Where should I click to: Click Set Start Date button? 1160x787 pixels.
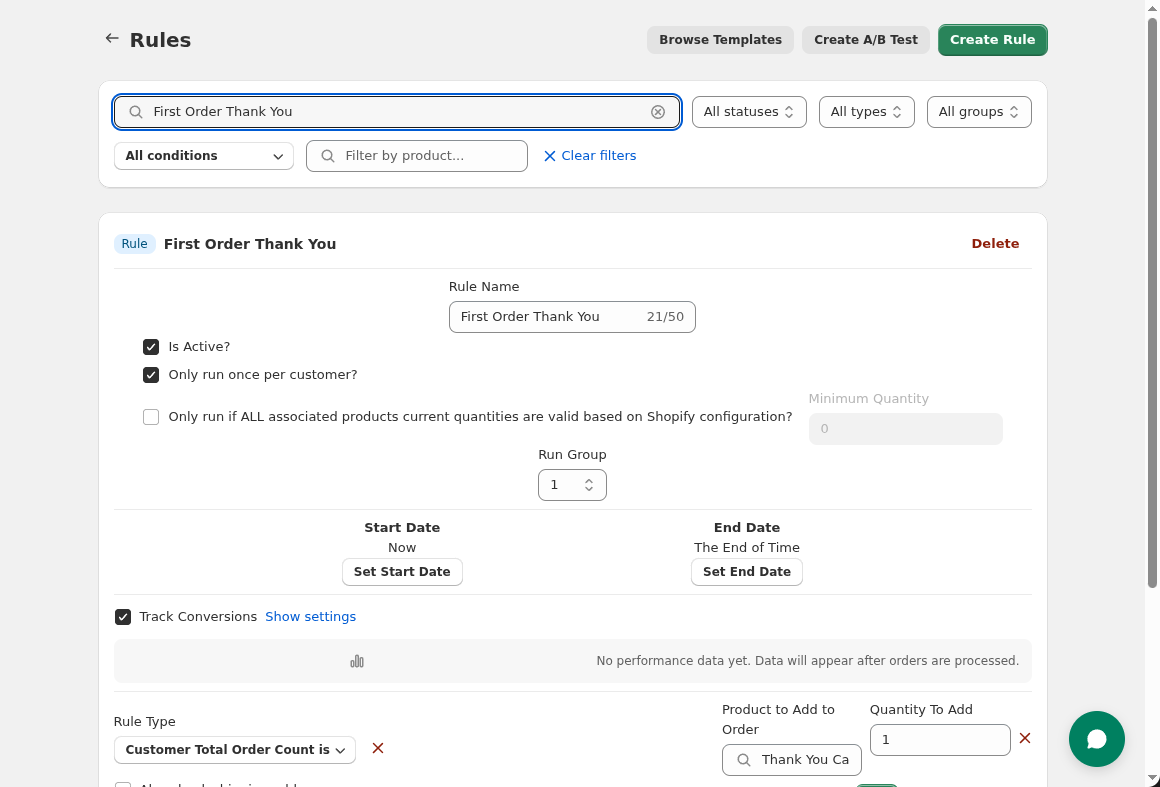click(x=402, y=572)
